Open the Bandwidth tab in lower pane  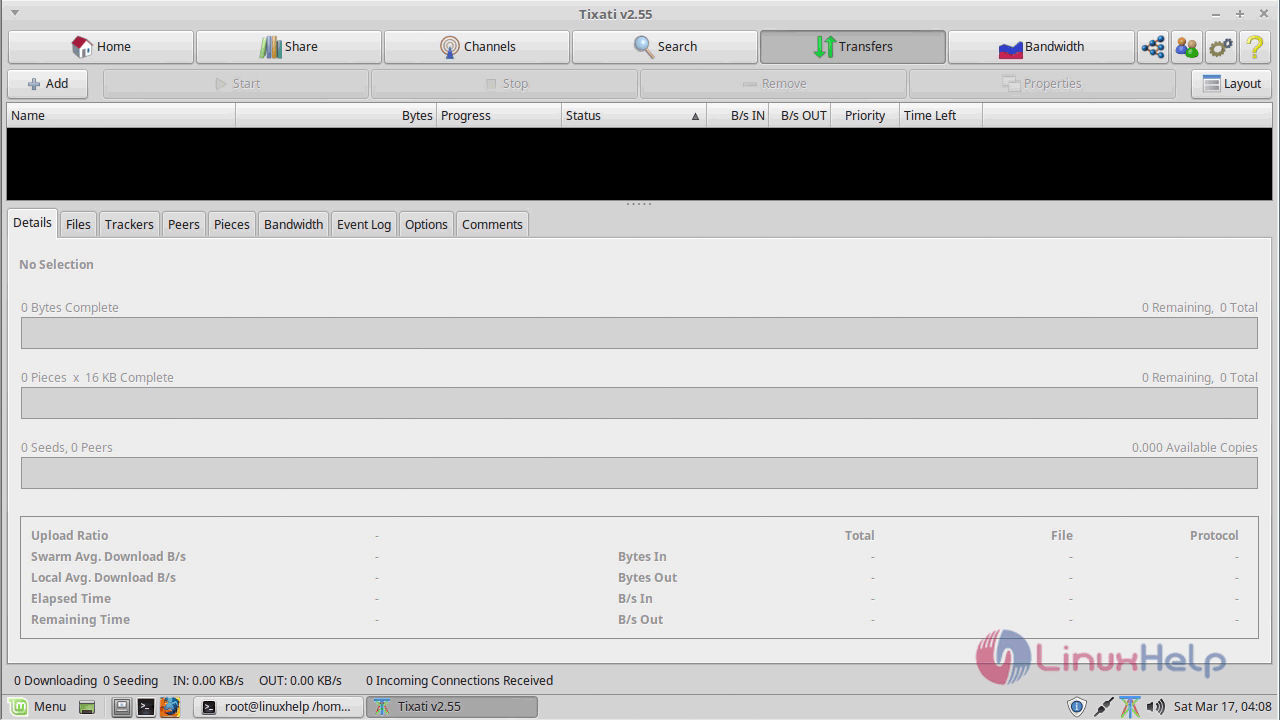[x=293, y=224]
